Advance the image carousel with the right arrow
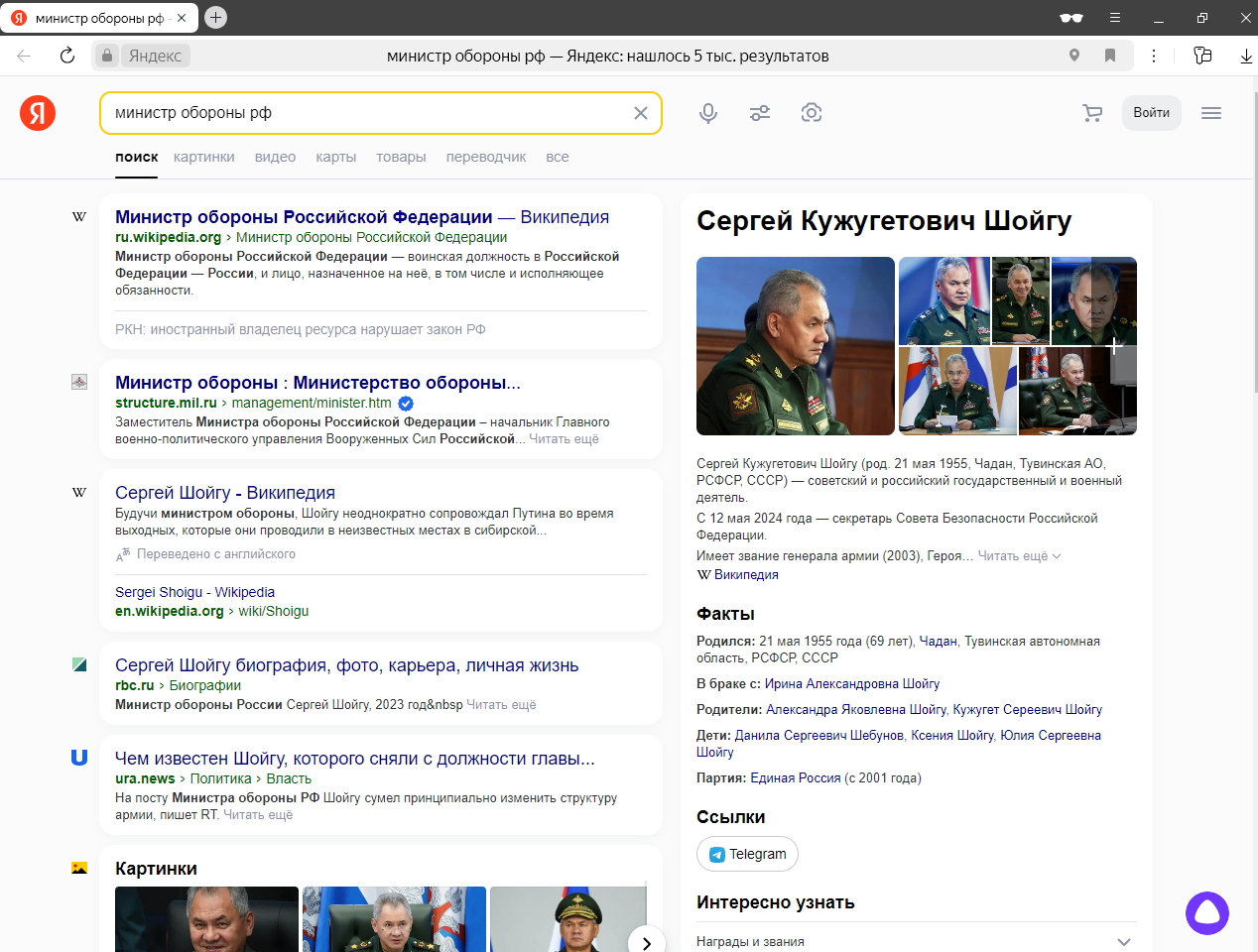Image resolution: width=1258 pixels, height=952 pixels. (x=646, y=942)
